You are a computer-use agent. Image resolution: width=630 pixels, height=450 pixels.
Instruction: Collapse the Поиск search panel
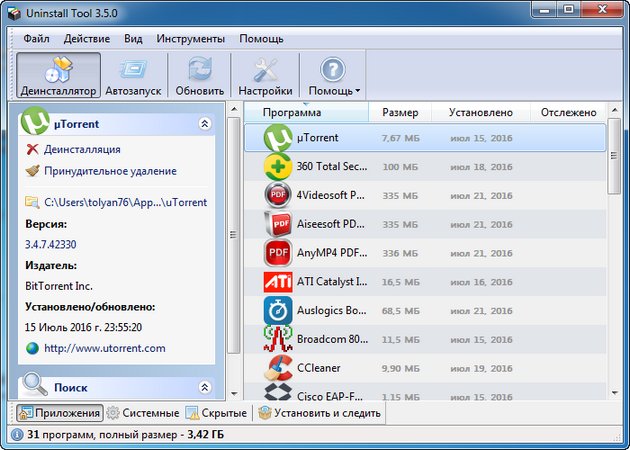[x=205, y=386]
